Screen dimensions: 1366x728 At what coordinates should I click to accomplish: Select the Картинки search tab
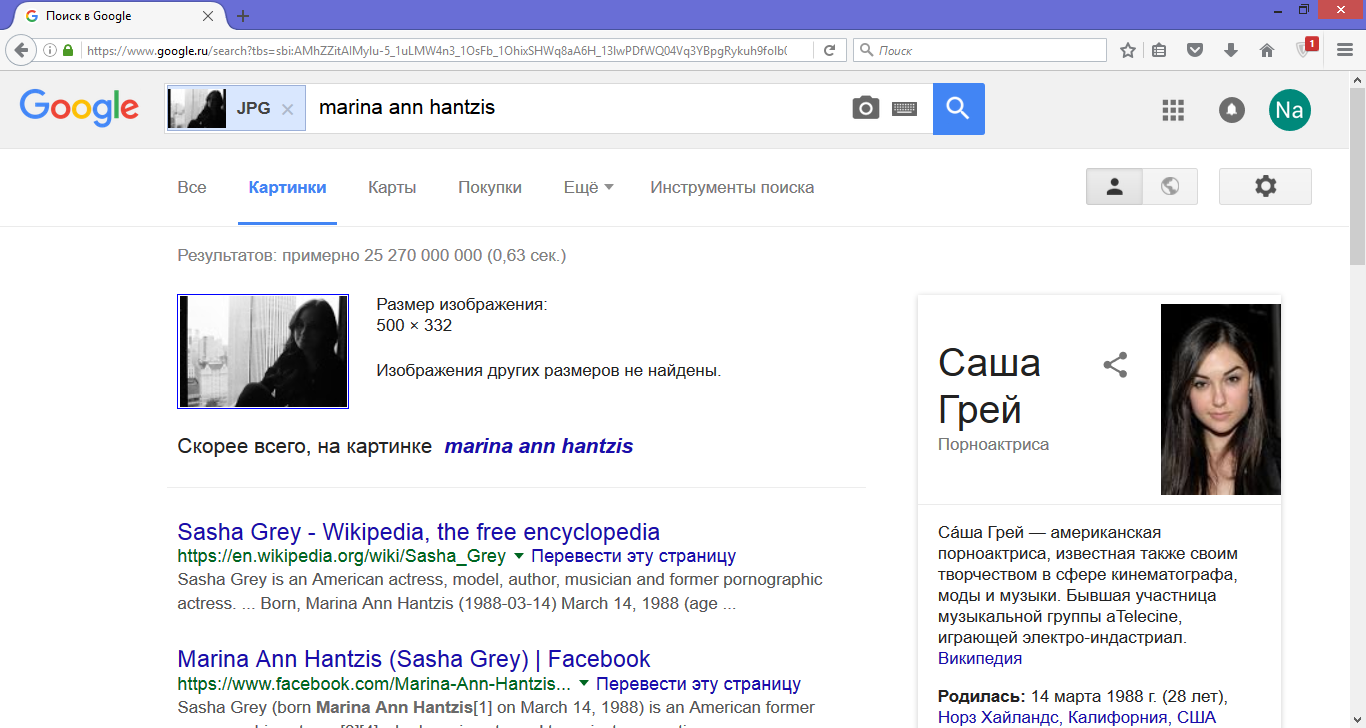tap(287, 187)
